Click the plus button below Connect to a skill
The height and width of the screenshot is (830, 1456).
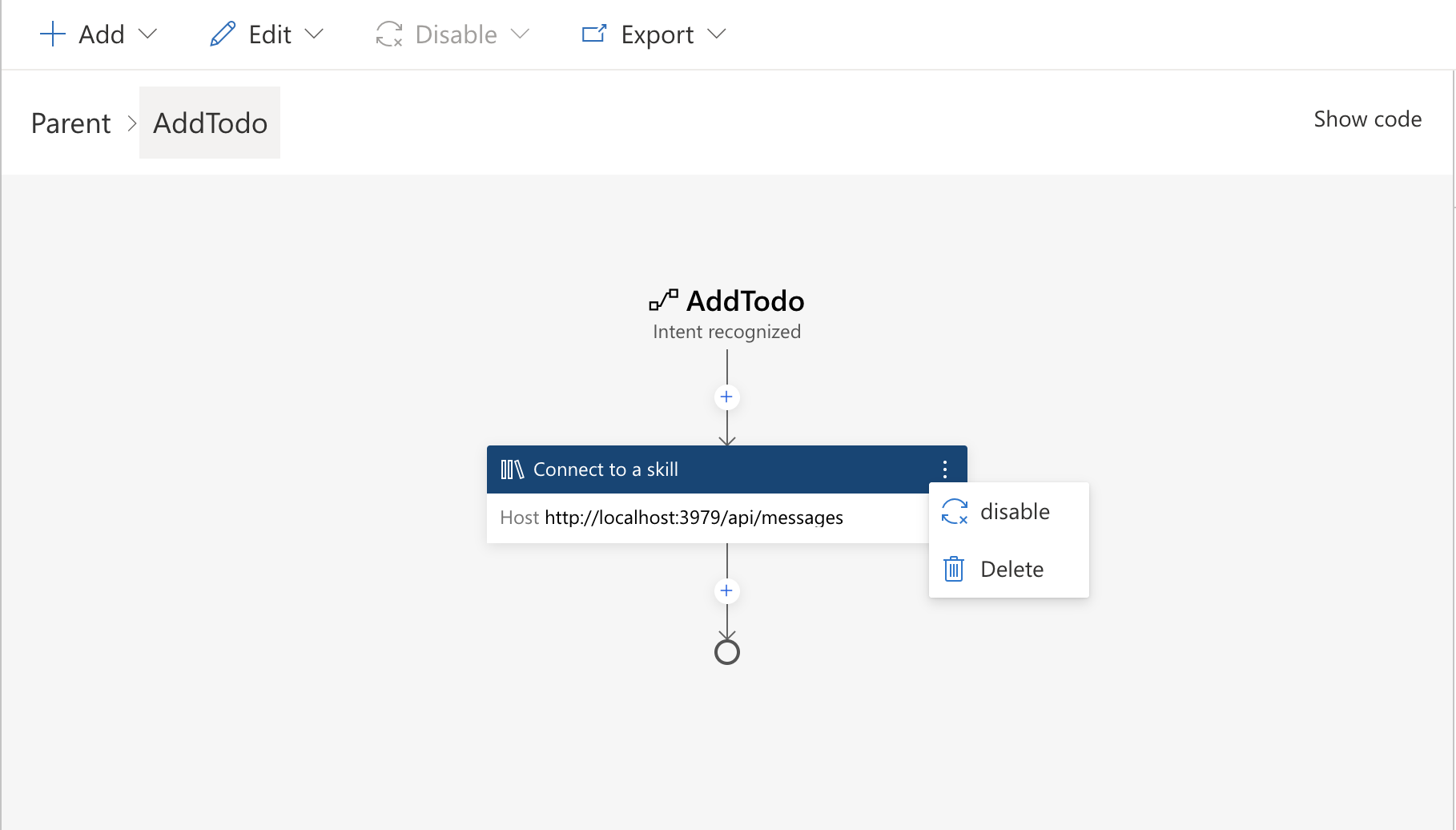coord(726,590)
